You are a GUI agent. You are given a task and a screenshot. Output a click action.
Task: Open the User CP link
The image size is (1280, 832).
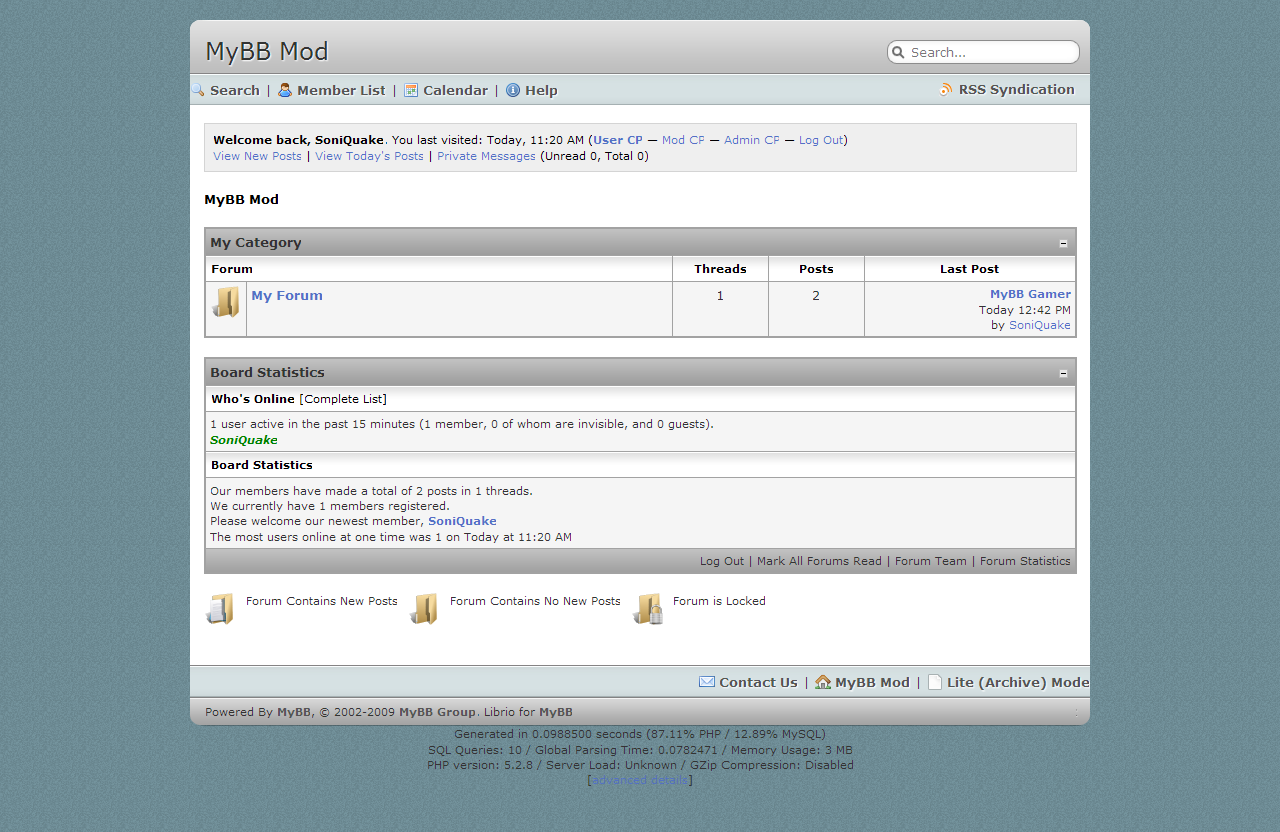click(x=618, y=140)
